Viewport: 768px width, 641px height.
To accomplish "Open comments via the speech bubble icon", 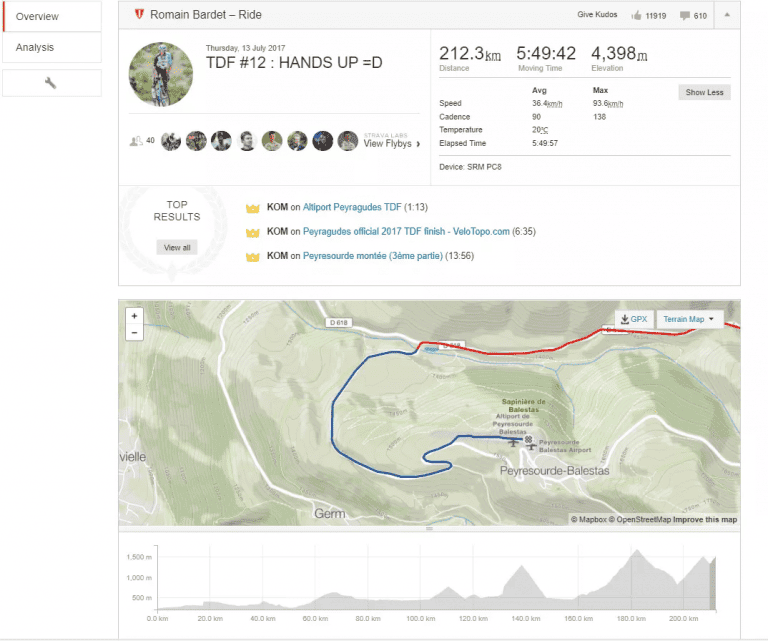I will (x=684, y=16).
